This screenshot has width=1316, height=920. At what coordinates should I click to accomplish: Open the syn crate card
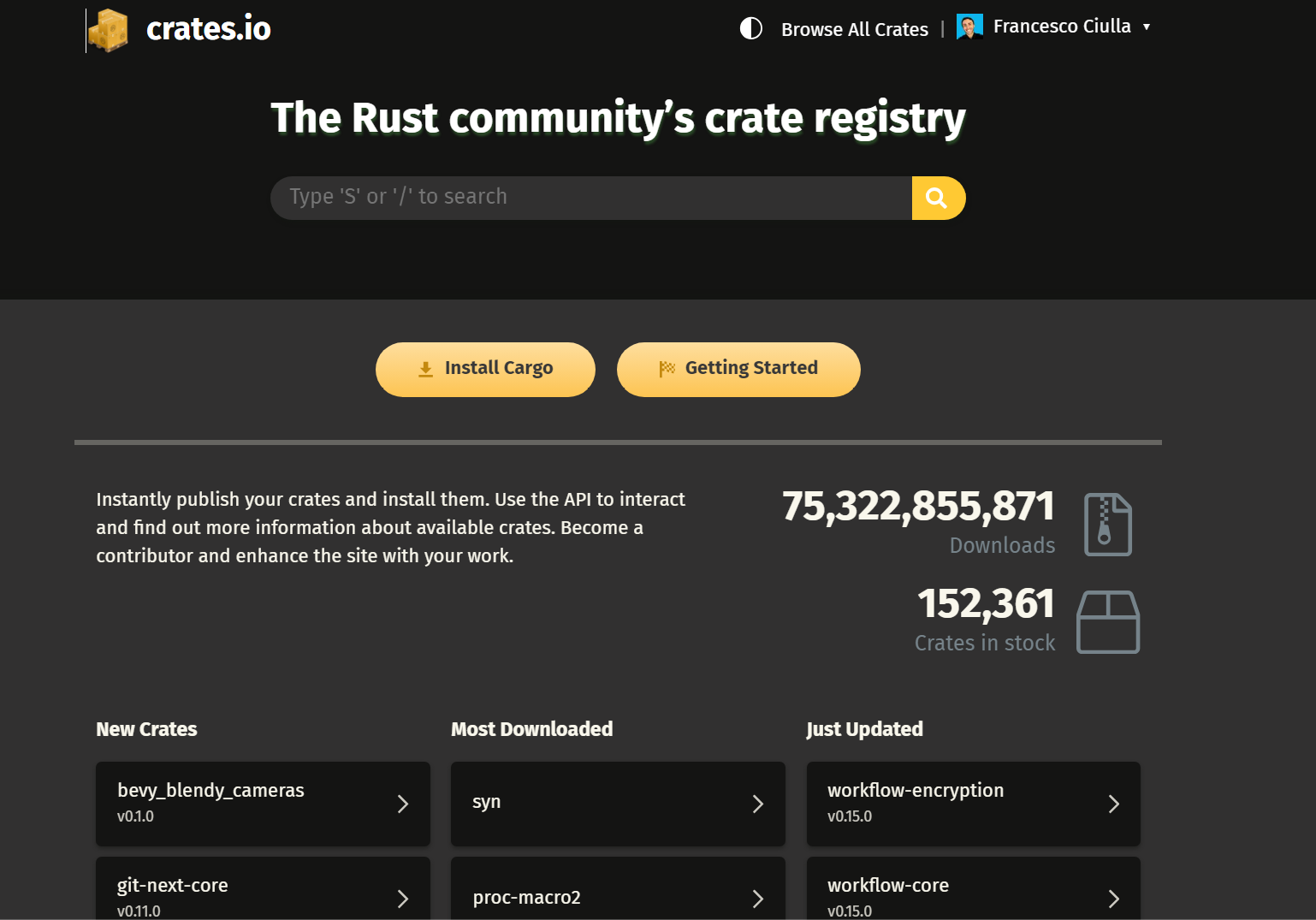(x=618, y=804)
